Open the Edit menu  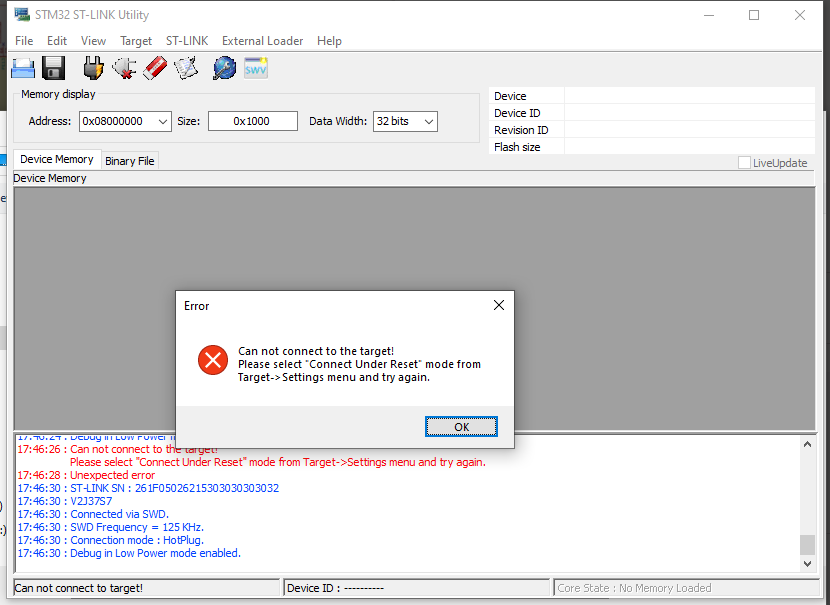click(57, 41)
